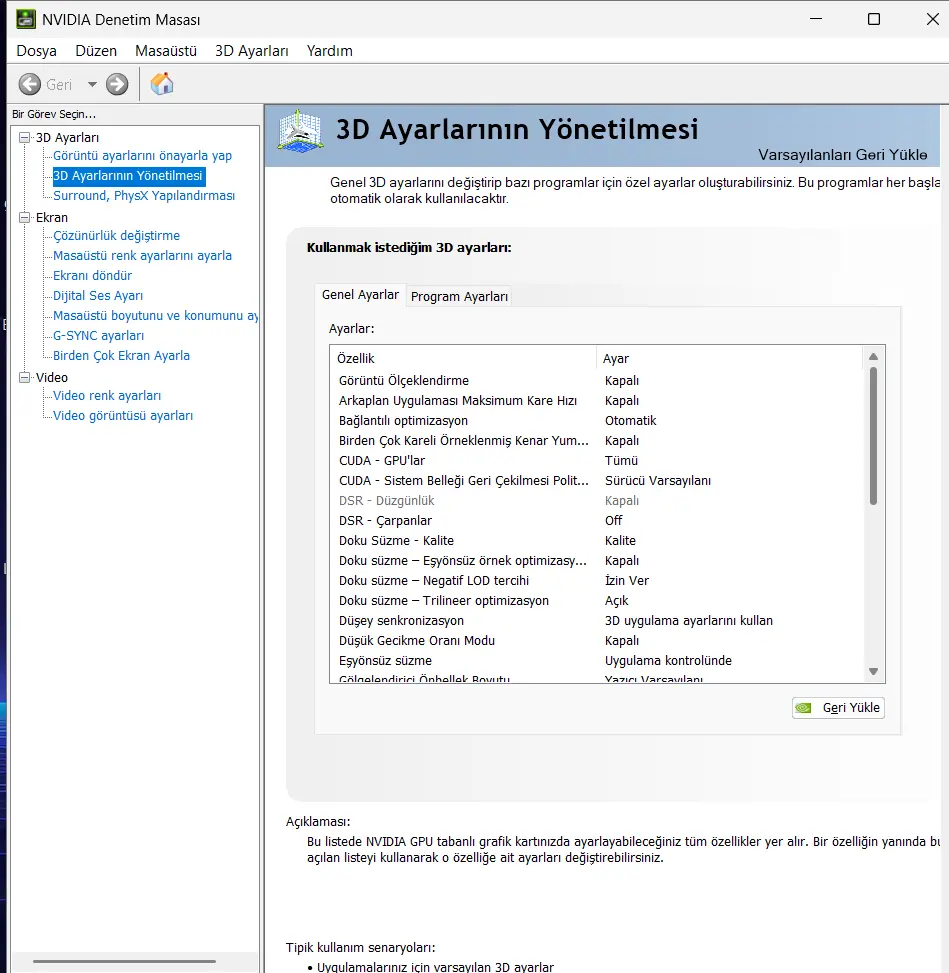Click the Ayar column header
This screenshot has height=973, width=949.
point(729,358)
